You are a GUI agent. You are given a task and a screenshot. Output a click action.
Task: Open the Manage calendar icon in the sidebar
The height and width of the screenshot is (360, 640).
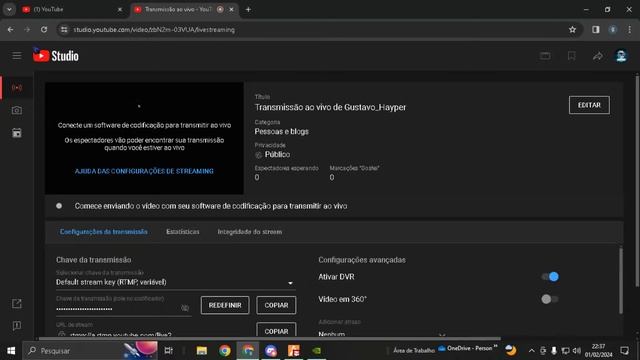[x=17, y=133]
